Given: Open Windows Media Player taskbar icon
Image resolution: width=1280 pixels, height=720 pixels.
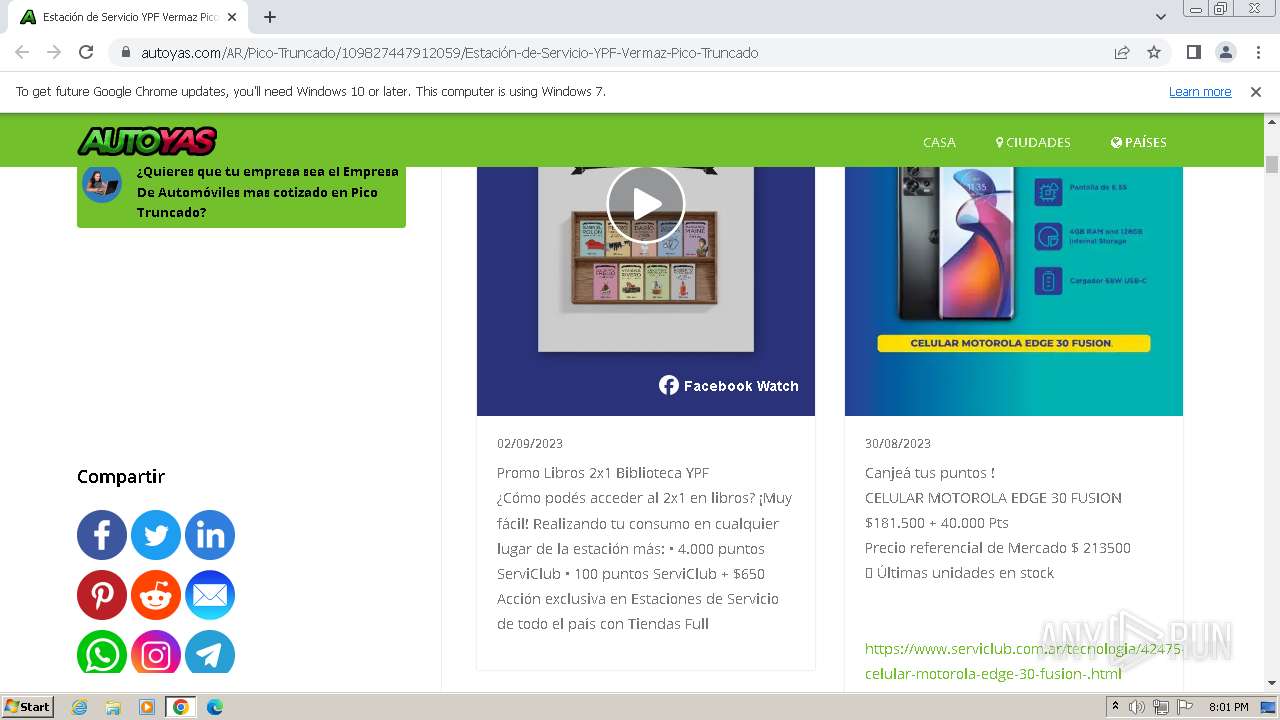Looking at the screenshot, I should point(147,707).
